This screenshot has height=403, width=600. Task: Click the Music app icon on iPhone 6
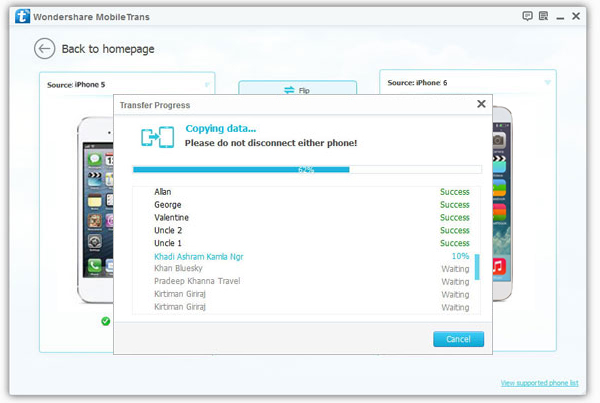click(499, 266)
